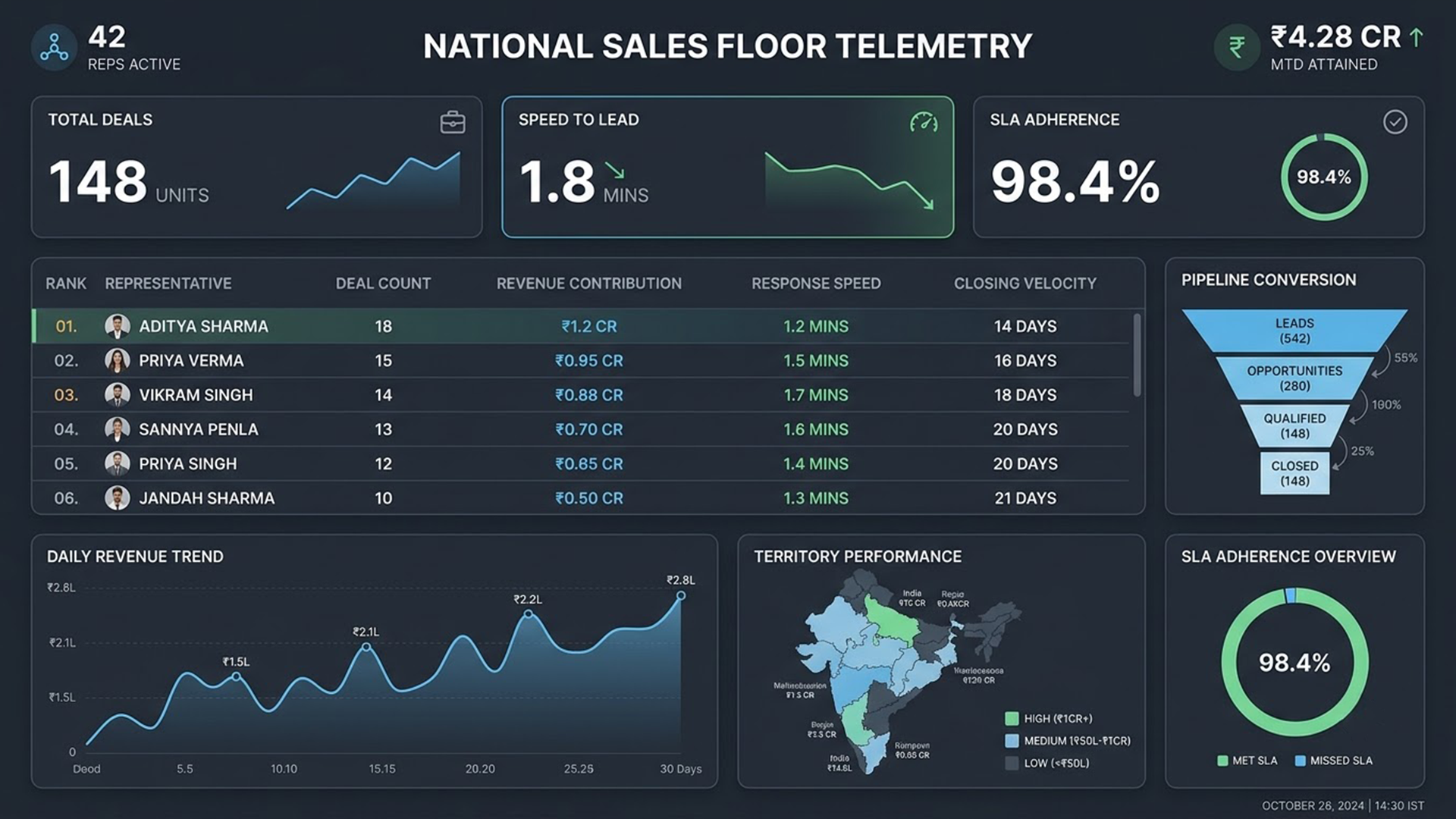
Task: Click the briefcase icon in Total Deals
Action: point(453,122)
